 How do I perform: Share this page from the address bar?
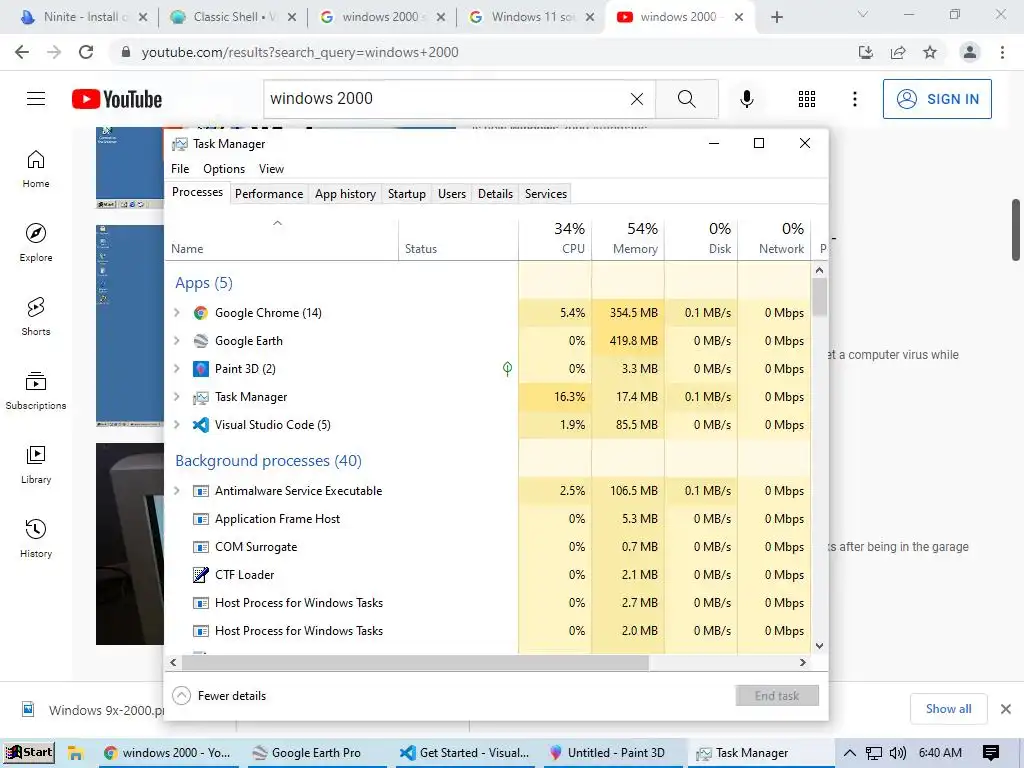[x=898, y=52]
